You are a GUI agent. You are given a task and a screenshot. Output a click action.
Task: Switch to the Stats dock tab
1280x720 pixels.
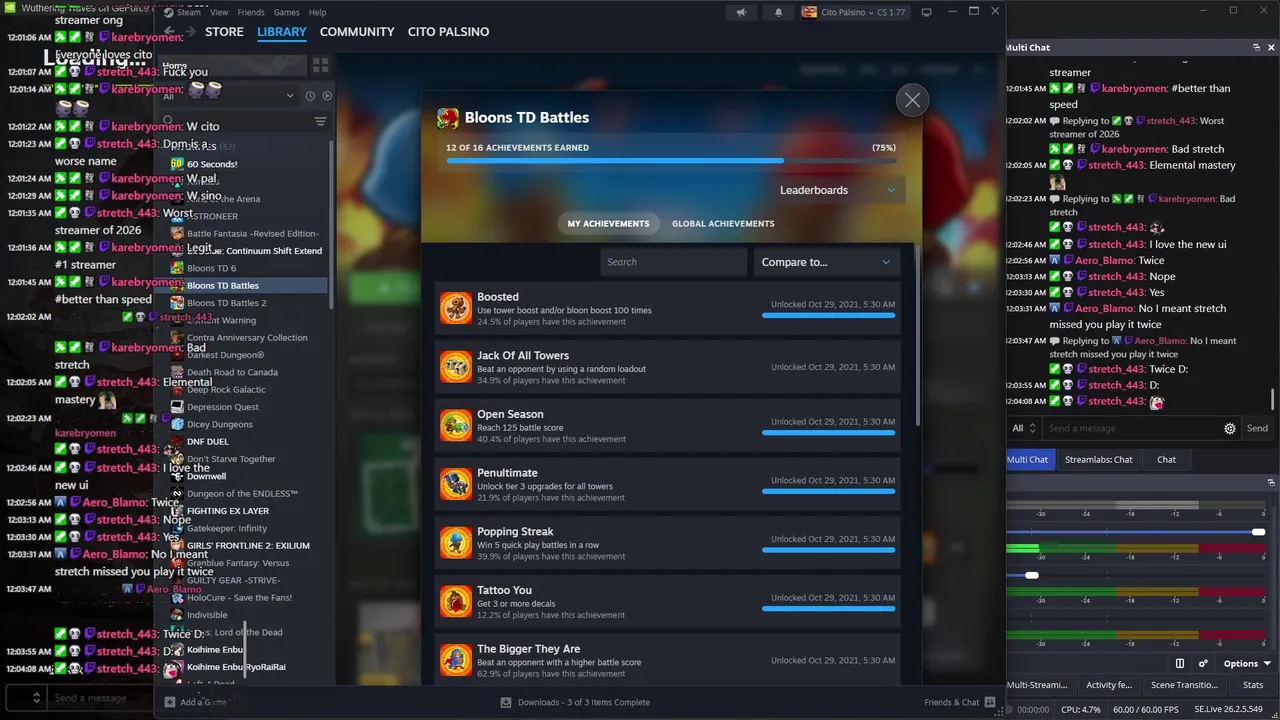(x=1253, y=685)
